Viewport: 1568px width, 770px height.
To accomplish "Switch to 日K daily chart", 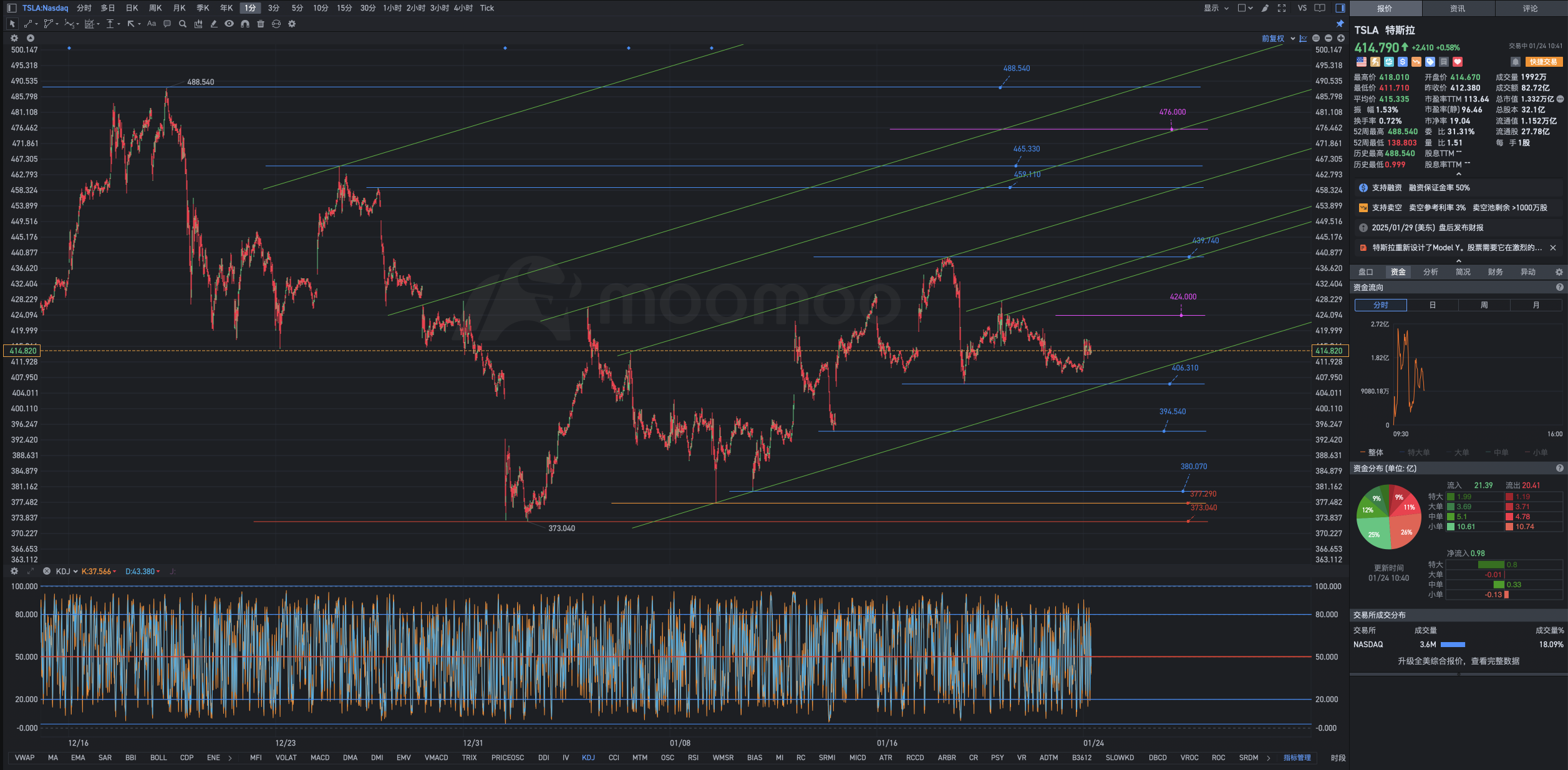I will point(132,8).
